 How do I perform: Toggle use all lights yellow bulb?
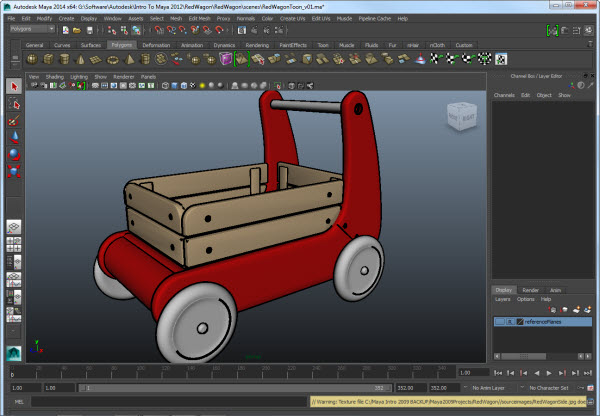tap(202, 86)
